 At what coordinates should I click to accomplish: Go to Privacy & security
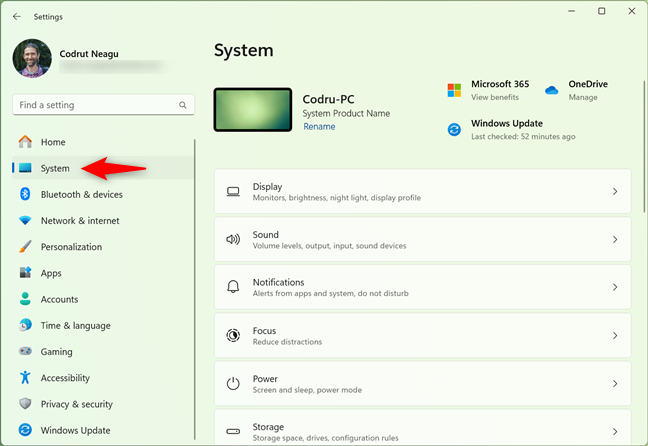(x=103, y=404)
